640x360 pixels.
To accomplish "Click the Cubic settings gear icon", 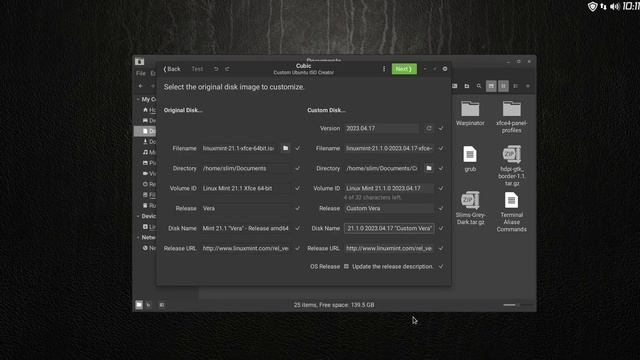I will click(445, 69).
